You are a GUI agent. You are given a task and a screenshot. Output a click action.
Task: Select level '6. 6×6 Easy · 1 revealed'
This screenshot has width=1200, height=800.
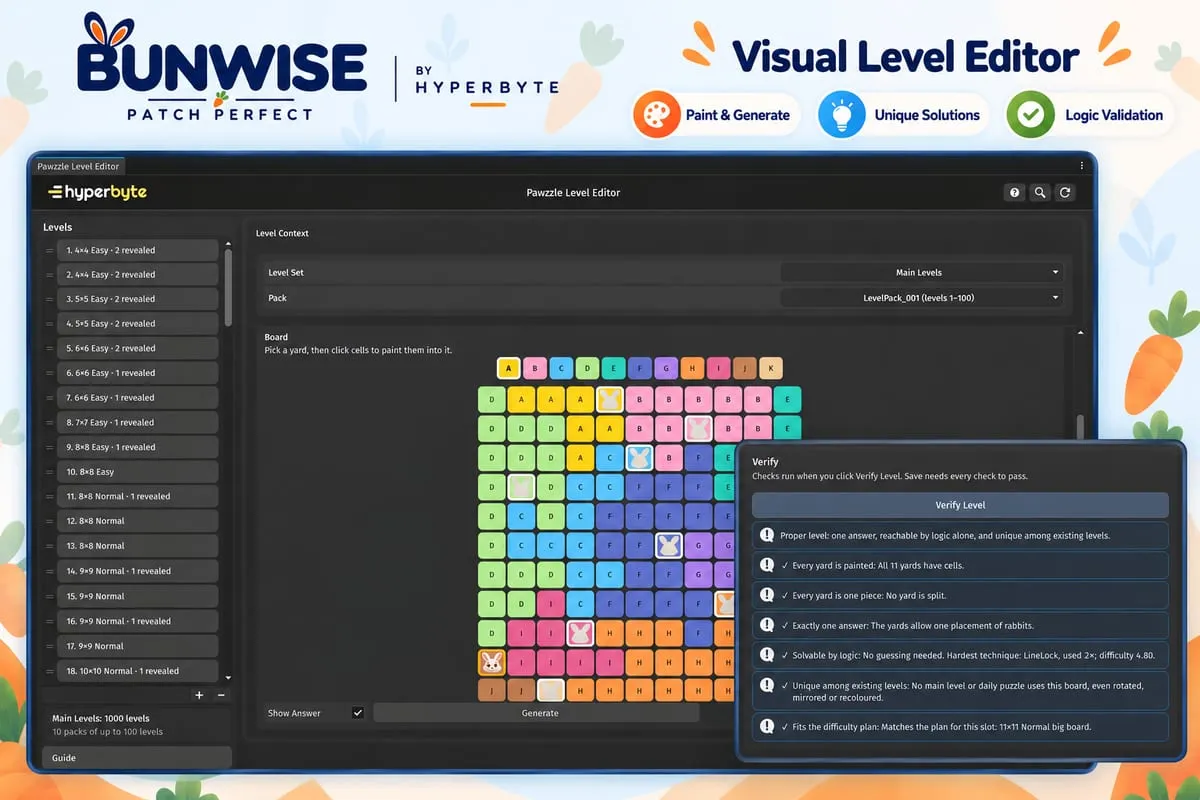(x=138, y=373)
